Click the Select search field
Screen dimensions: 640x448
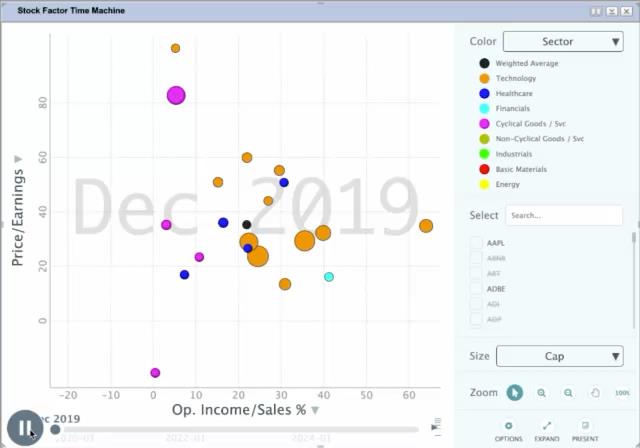click(x=563, y=215)
